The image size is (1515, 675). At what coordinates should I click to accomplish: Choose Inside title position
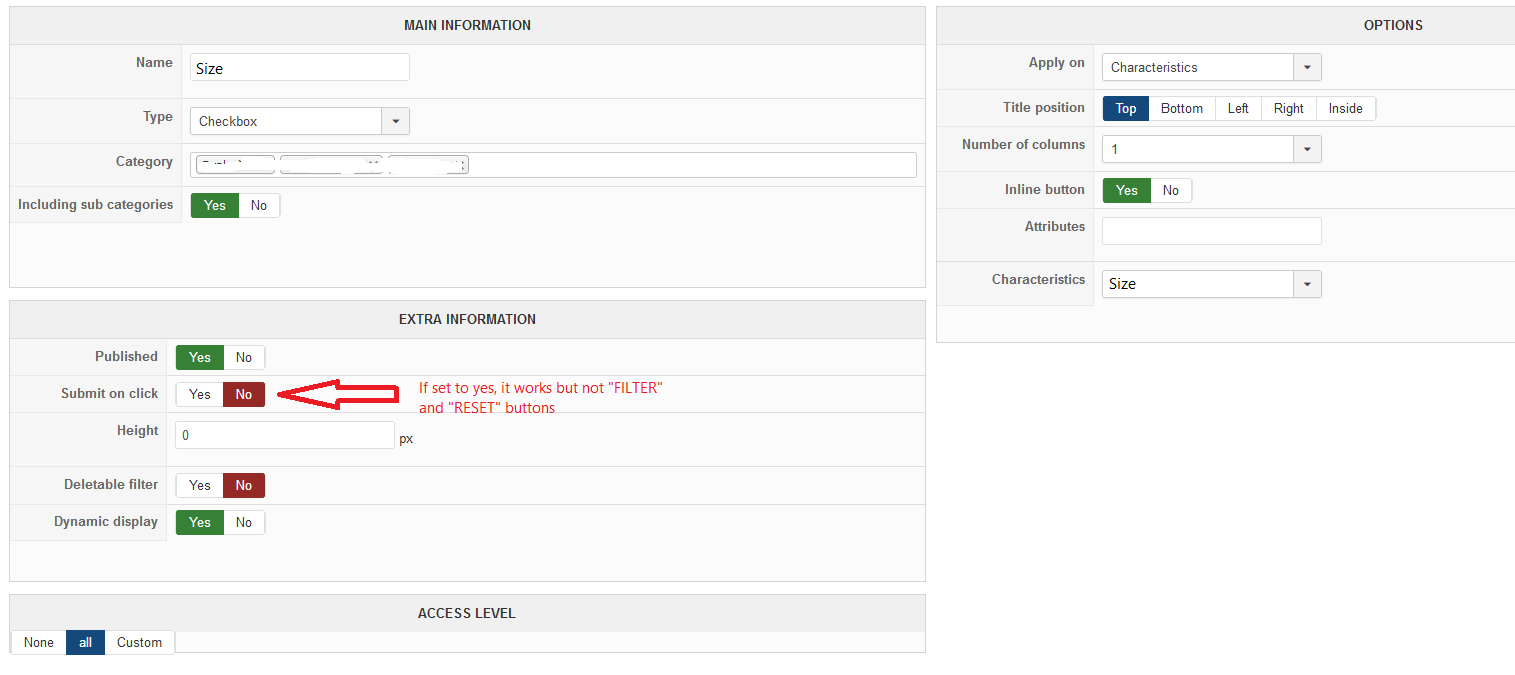(1345, 108)
